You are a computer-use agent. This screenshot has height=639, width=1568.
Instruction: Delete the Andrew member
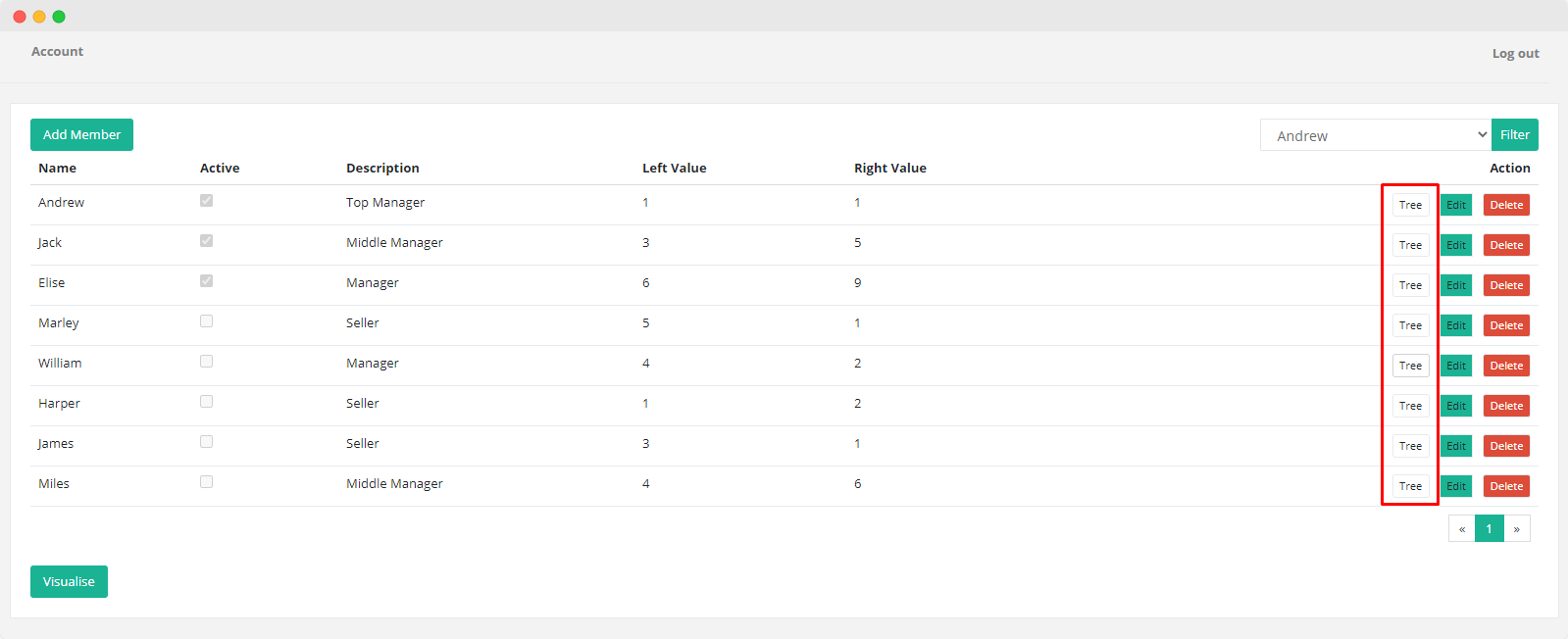1506,205
